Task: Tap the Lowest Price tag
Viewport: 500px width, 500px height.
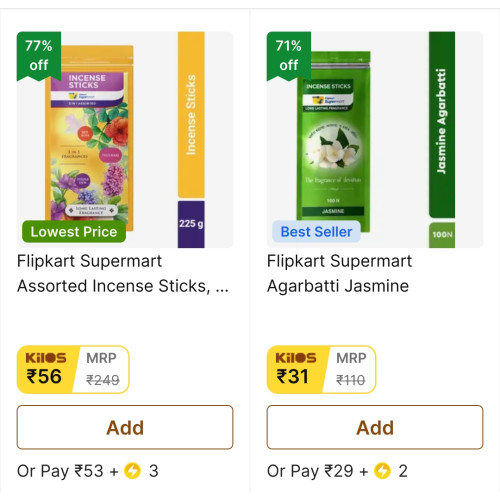Action: coord(74,232)
